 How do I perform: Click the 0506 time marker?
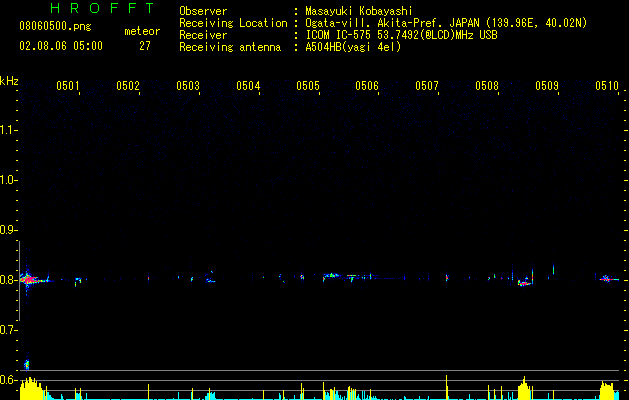[x=367, y=85]
